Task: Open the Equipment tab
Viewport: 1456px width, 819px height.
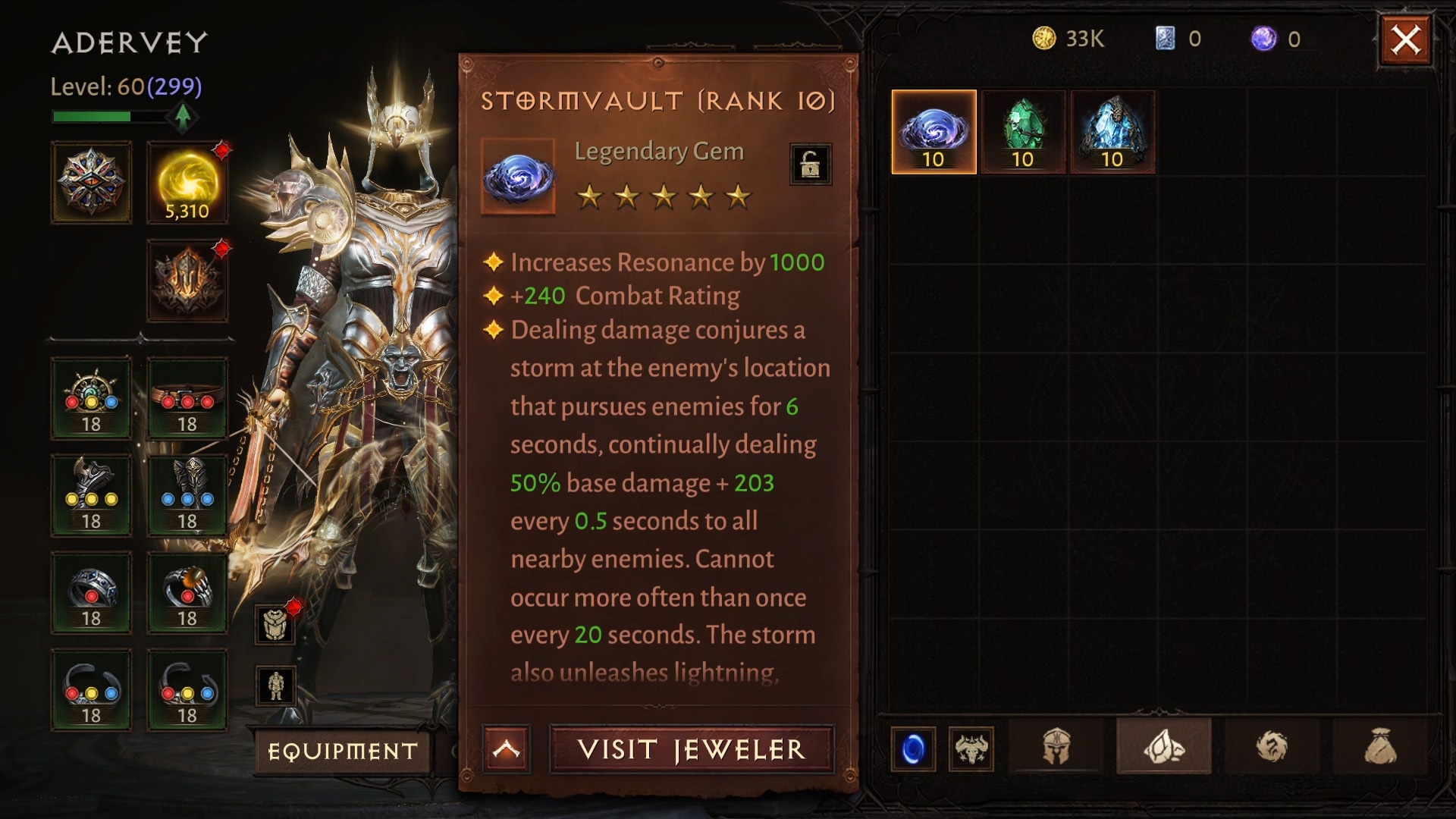Action: [343, 751]
